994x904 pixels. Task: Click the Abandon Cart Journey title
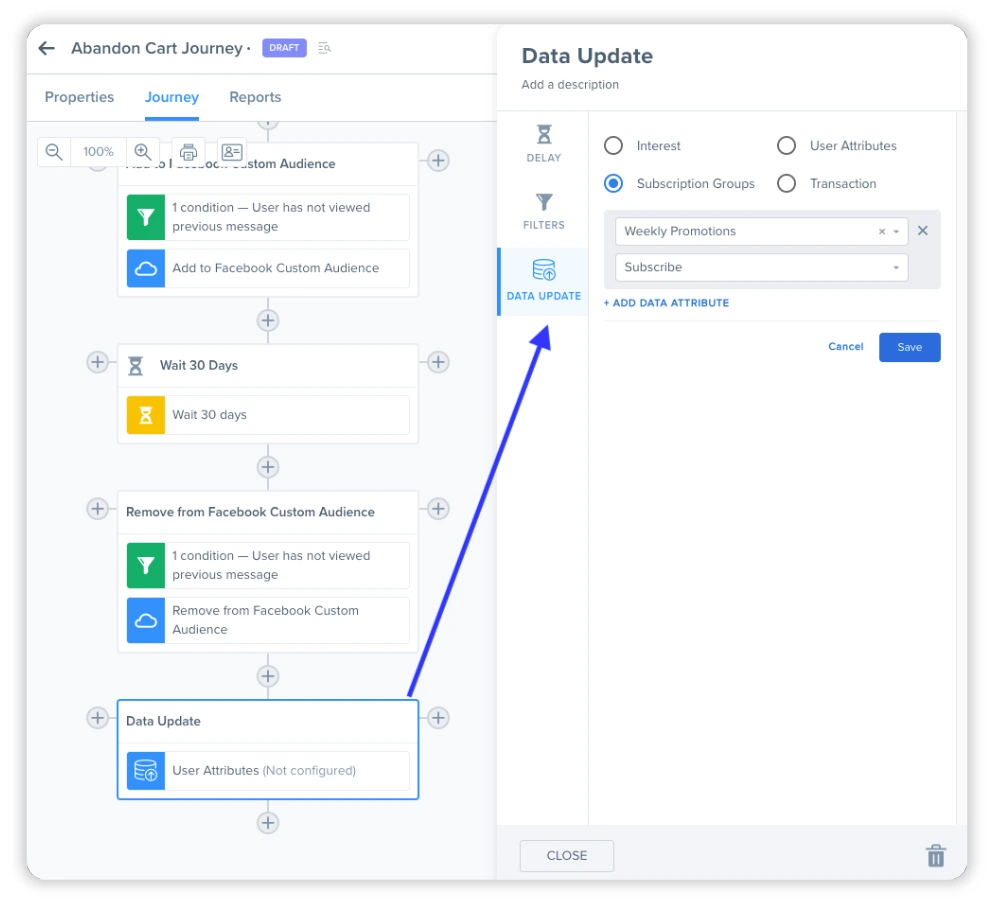(x=157, y=48)
